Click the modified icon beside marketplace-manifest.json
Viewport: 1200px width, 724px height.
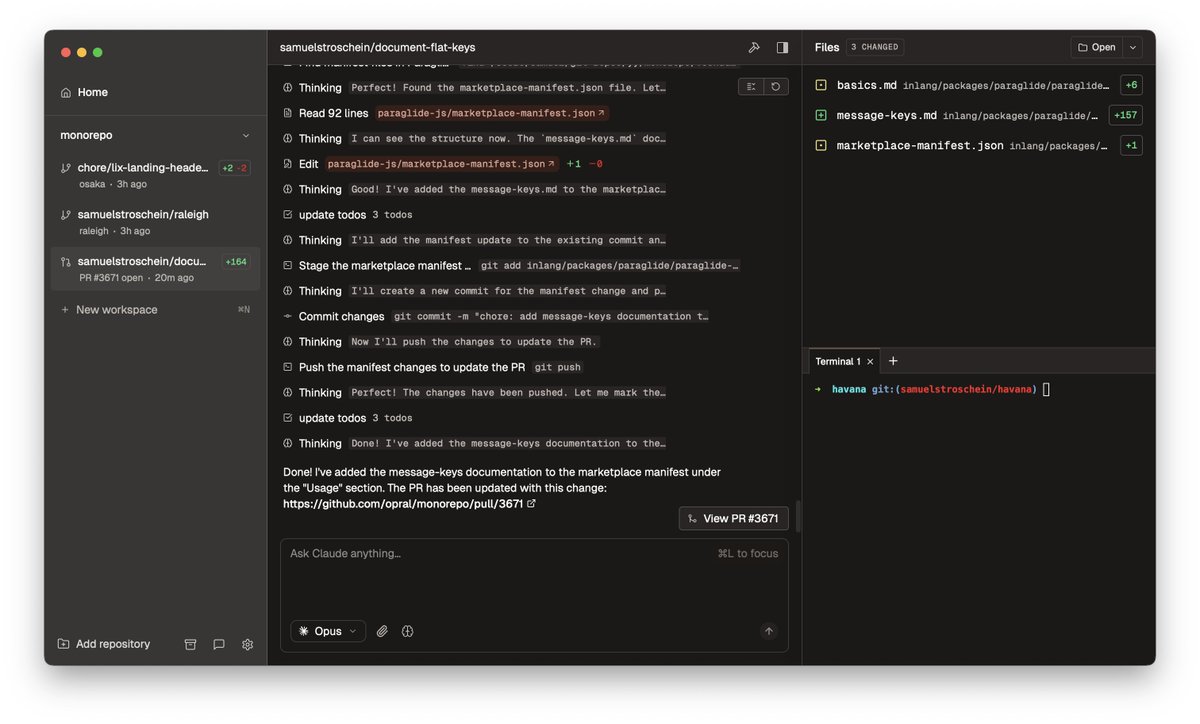(821, 145)
